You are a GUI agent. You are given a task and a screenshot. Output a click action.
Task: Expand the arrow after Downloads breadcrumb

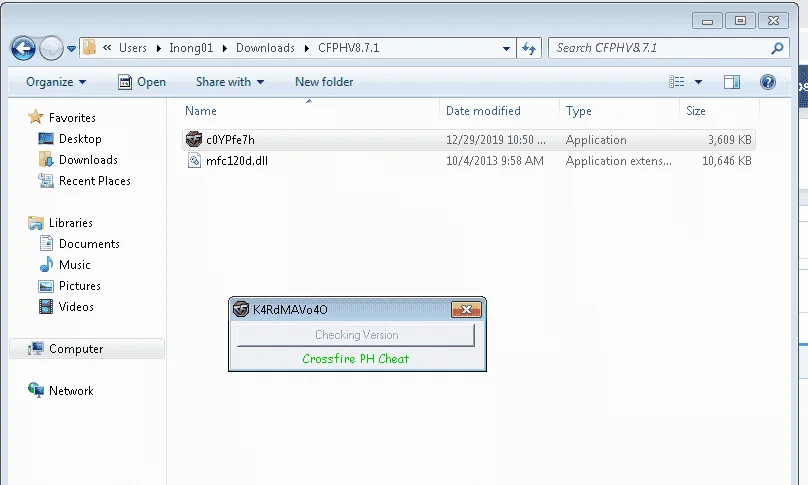307,48
